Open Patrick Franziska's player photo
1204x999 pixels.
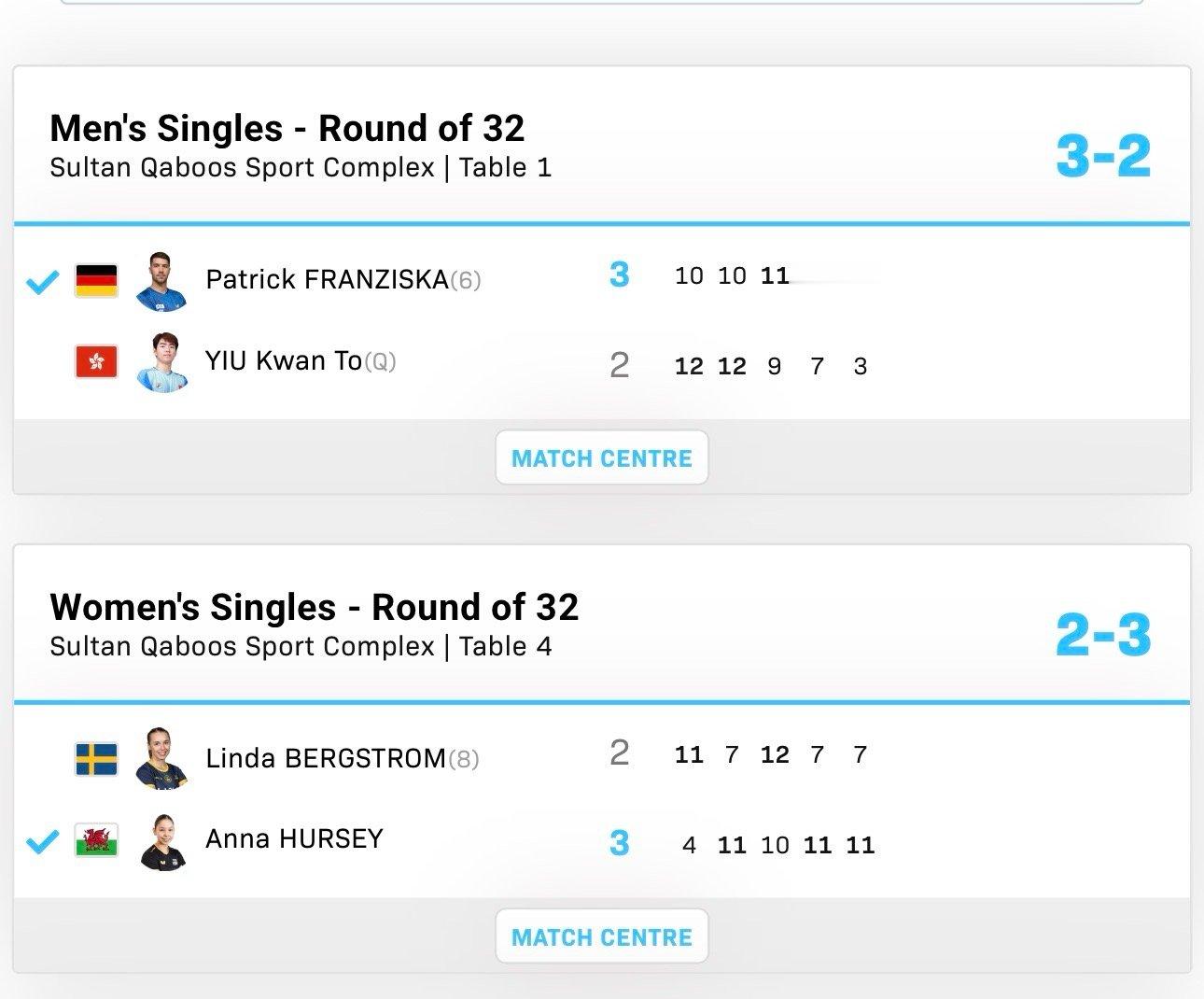[161, 280]
